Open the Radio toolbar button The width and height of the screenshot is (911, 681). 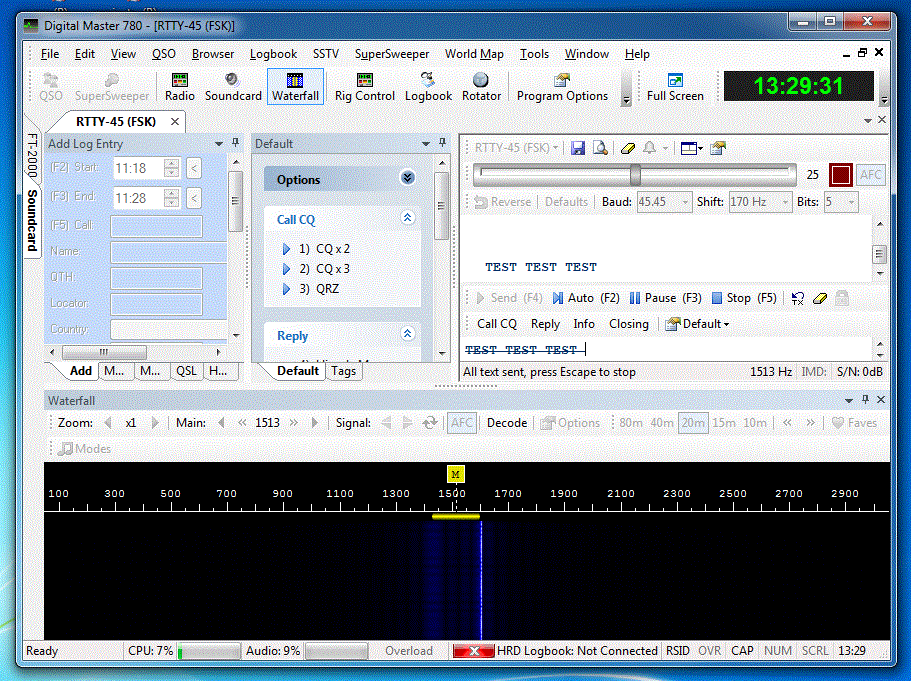[180, 87]
